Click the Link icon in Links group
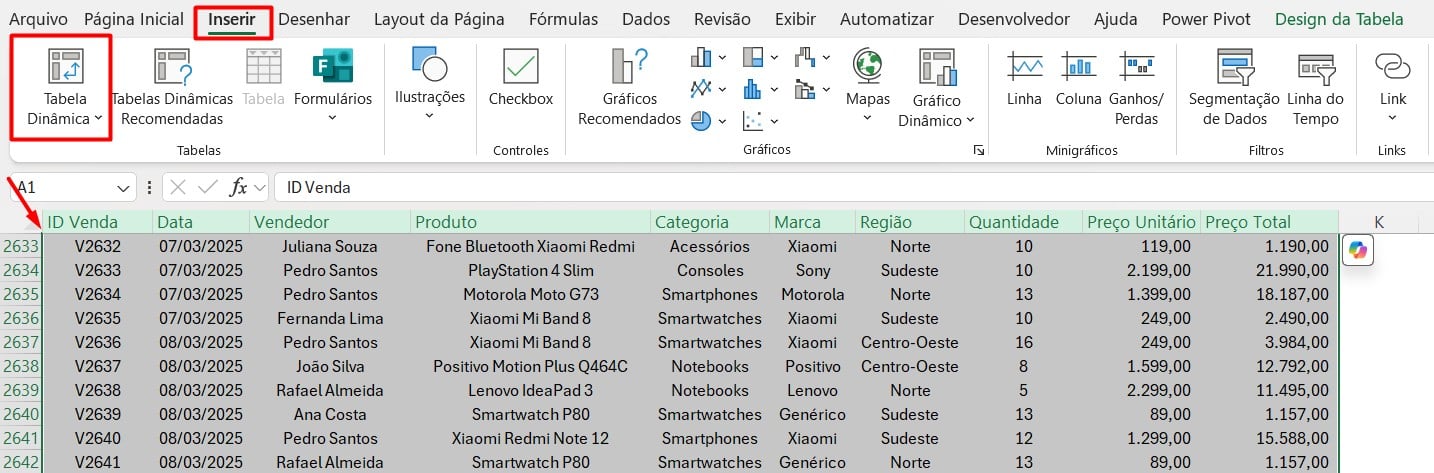 tap(1392, 66)
